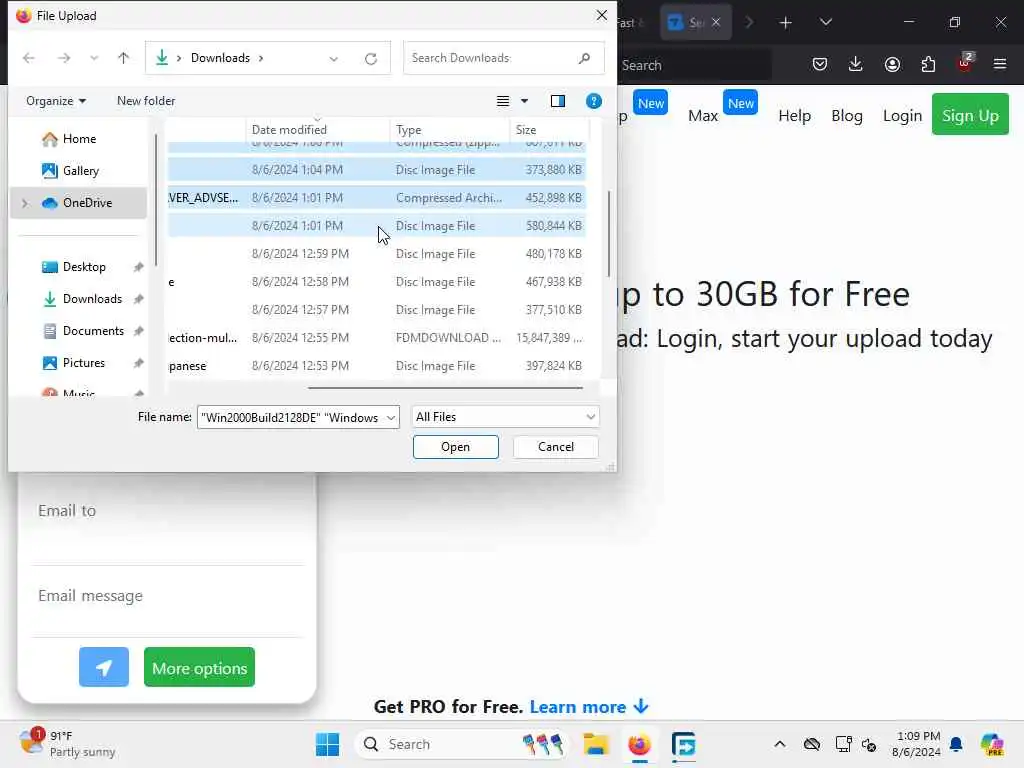Refresh the Downloads folder listing
Viewport: 1024px width, 768px height.
[371, 59]
